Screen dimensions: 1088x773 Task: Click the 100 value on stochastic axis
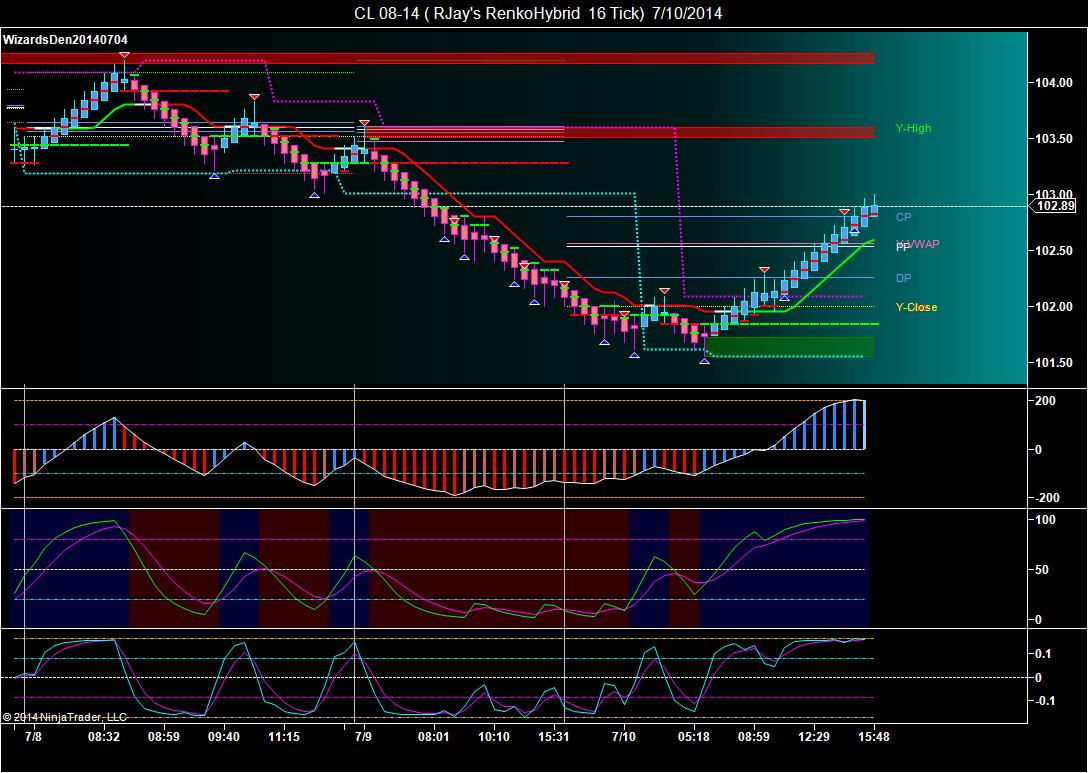pyautogui.click(x=1046, y=520)
